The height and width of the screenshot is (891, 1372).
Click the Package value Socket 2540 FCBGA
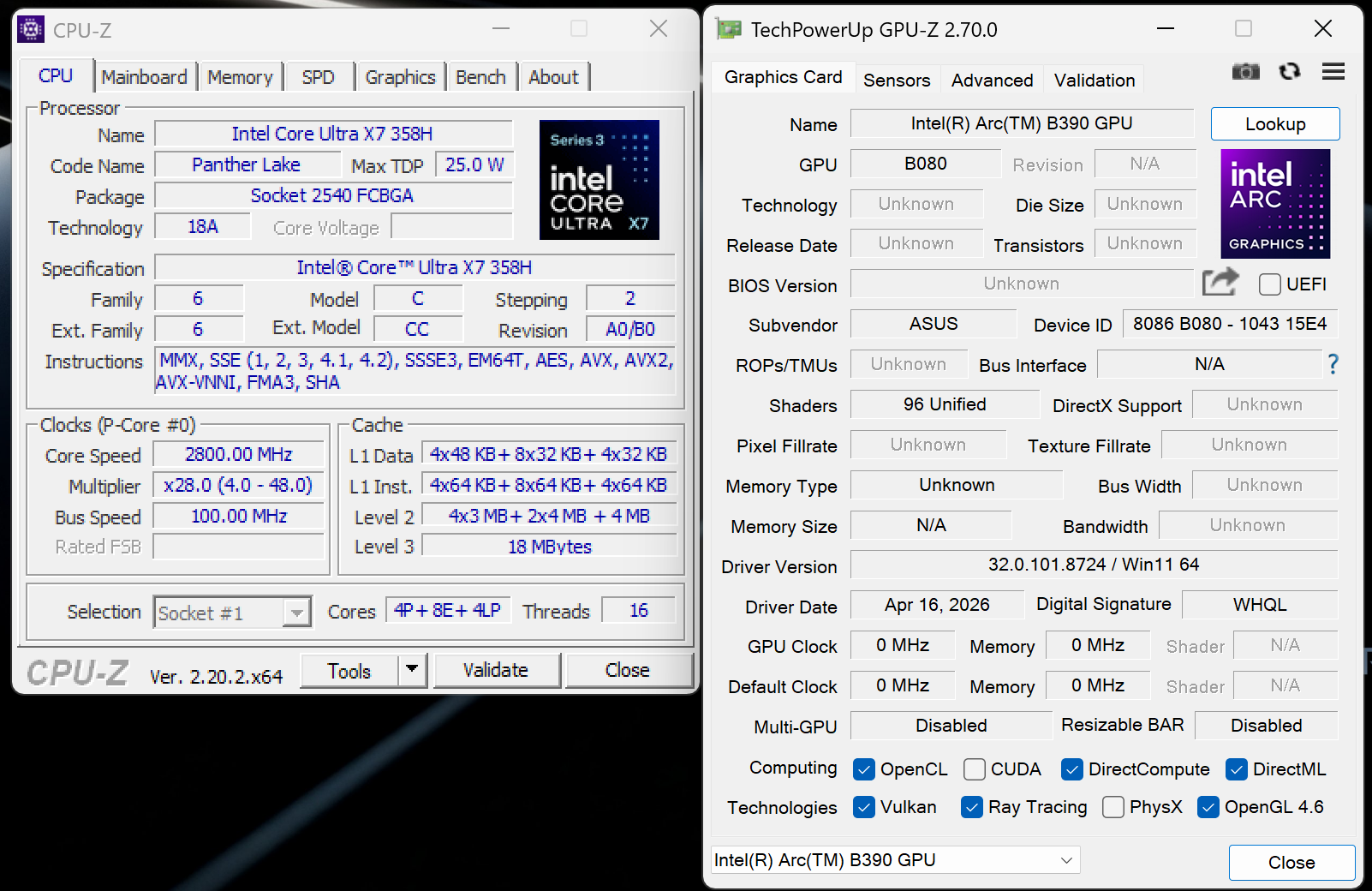point(332,195)
